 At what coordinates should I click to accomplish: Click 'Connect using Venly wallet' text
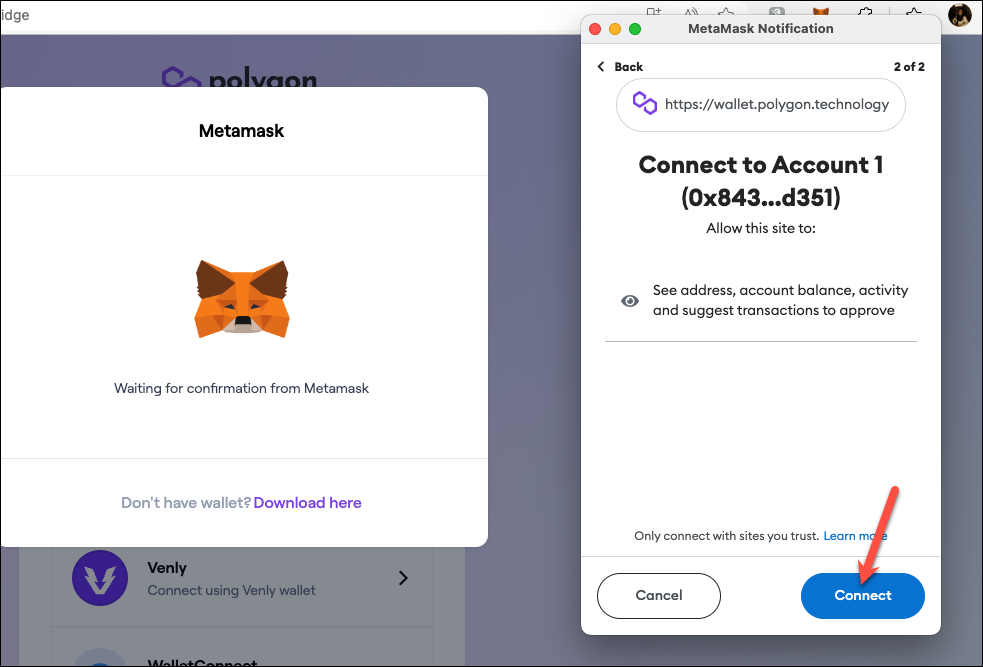tap(231, 591)
